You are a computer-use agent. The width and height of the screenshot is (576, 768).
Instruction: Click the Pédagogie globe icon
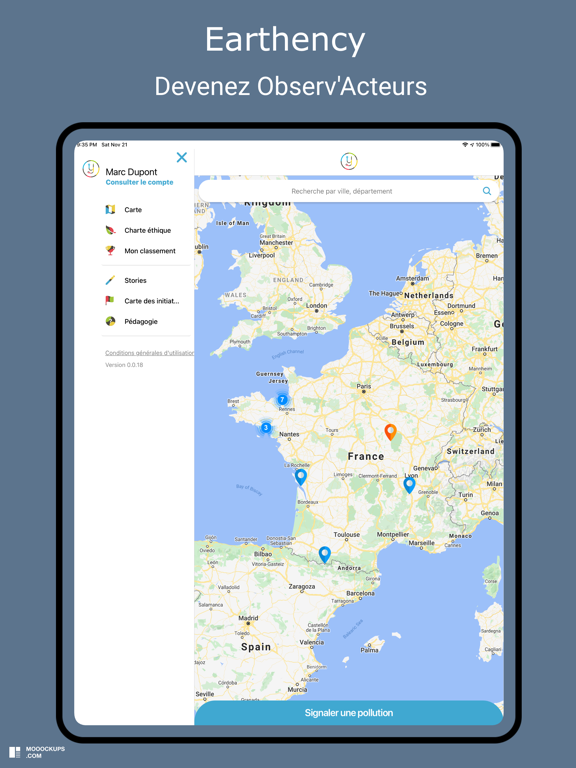coord(110,321)
